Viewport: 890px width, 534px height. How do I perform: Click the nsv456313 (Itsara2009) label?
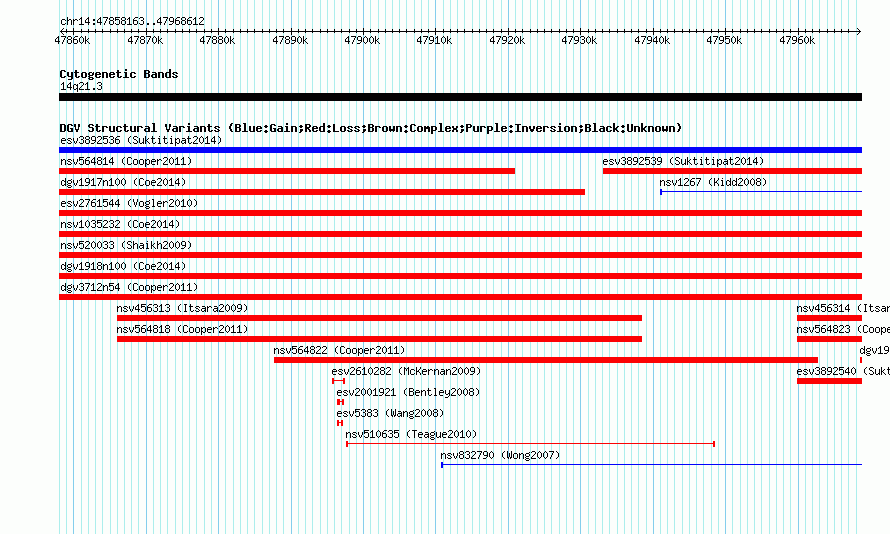(182, 308)
